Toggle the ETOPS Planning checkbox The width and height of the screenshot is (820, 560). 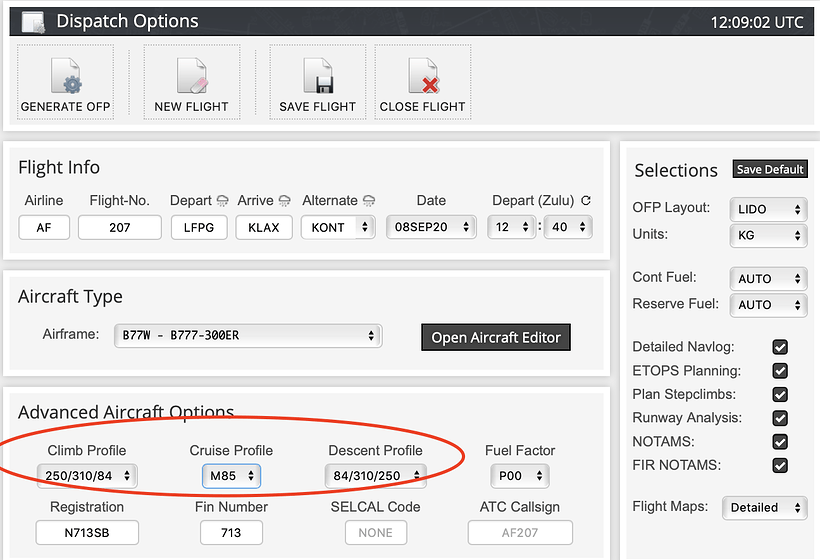780,371
